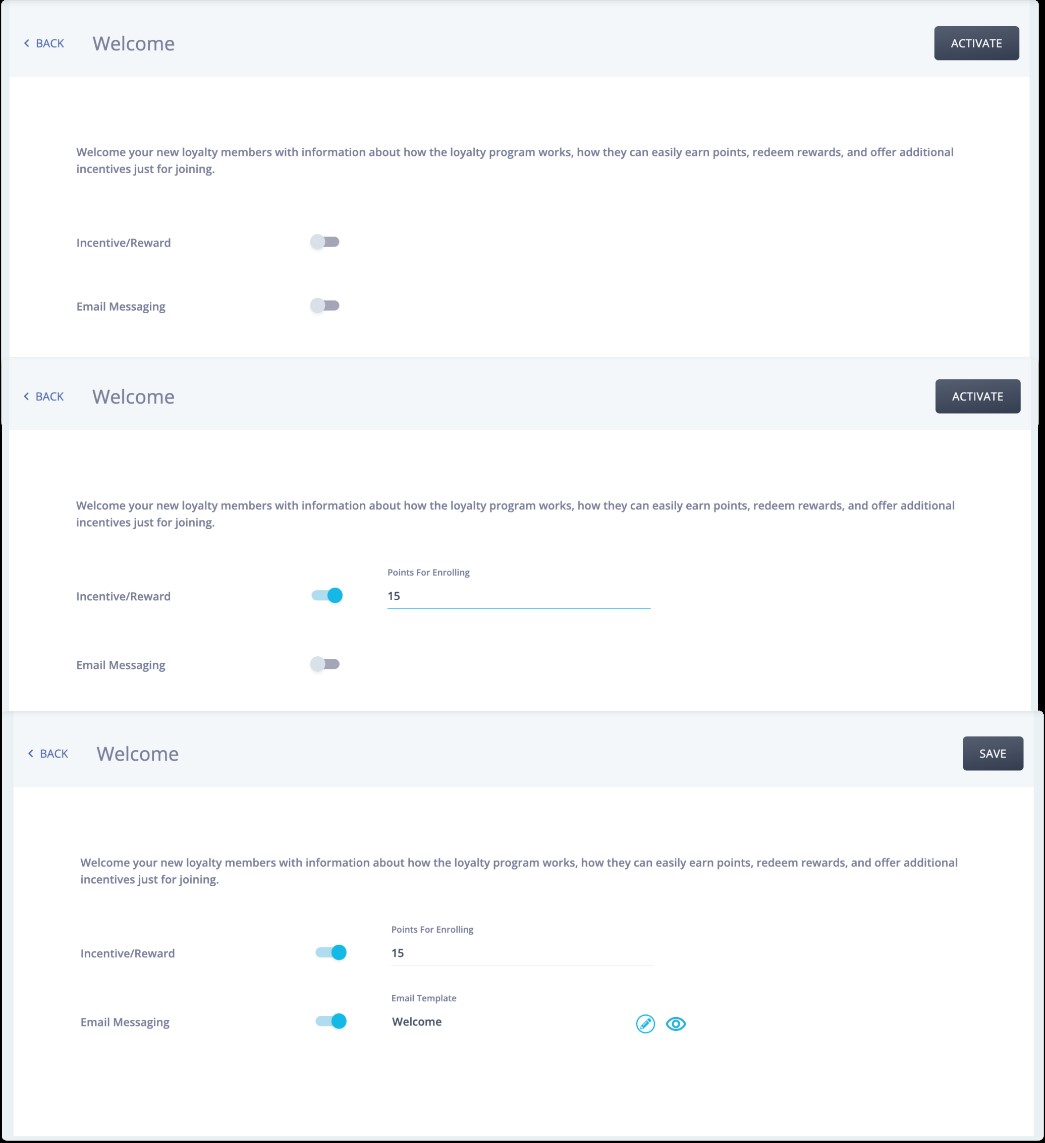Click the pencil edit icon for Welcome template
The width and height of the screenshot is (1045, 1143).
coord(645,1023)
